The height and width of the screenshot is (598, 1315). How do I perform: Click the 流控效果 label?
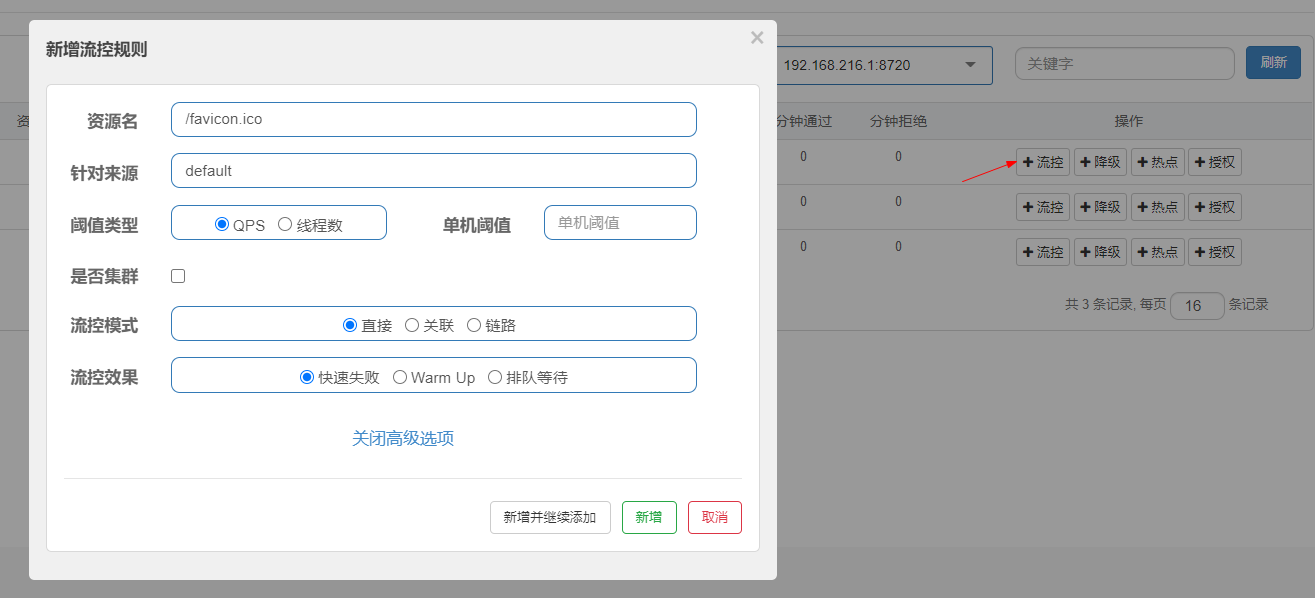104,377
